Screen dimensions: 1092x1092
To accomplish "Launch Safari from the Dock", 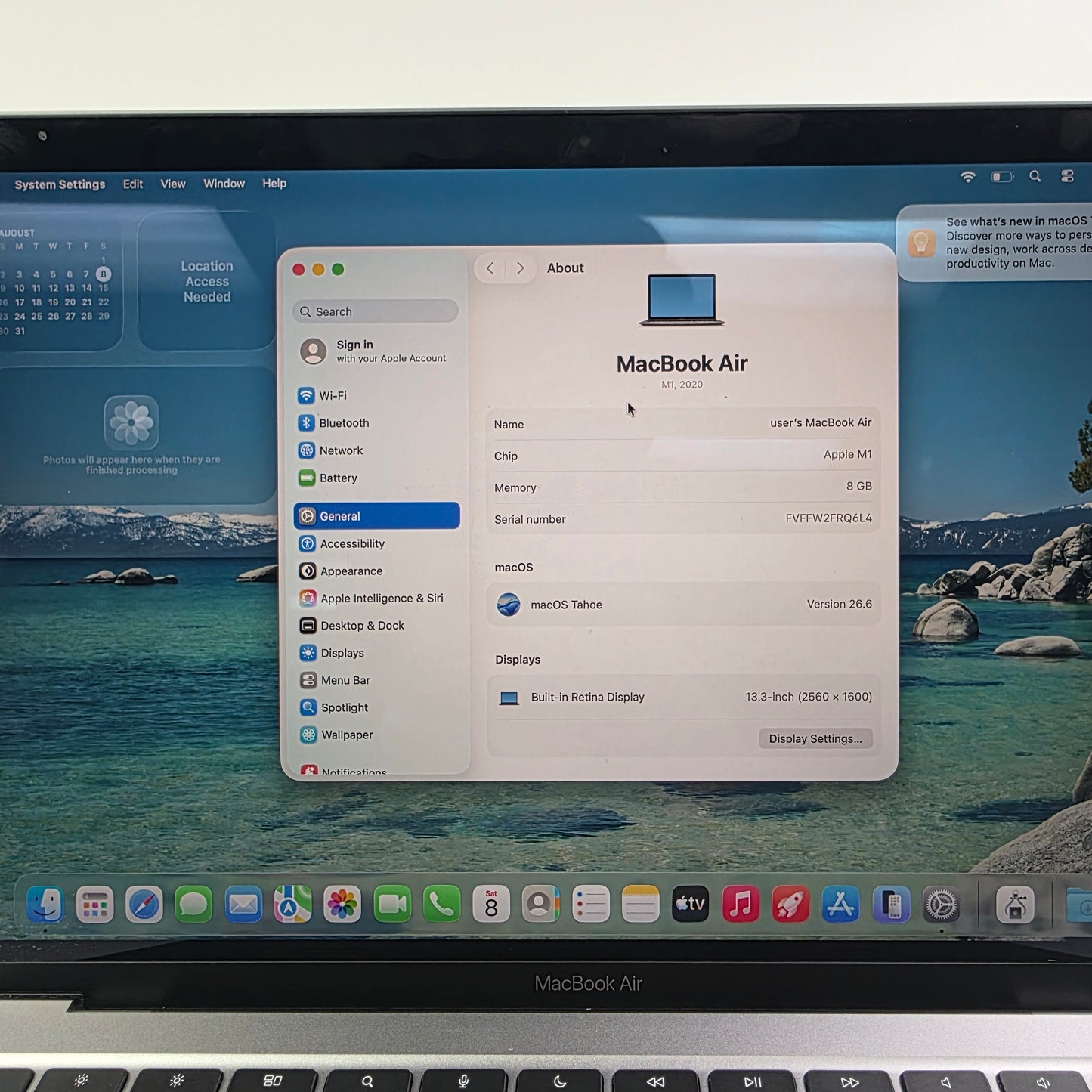I will click(x=144, y=905).
